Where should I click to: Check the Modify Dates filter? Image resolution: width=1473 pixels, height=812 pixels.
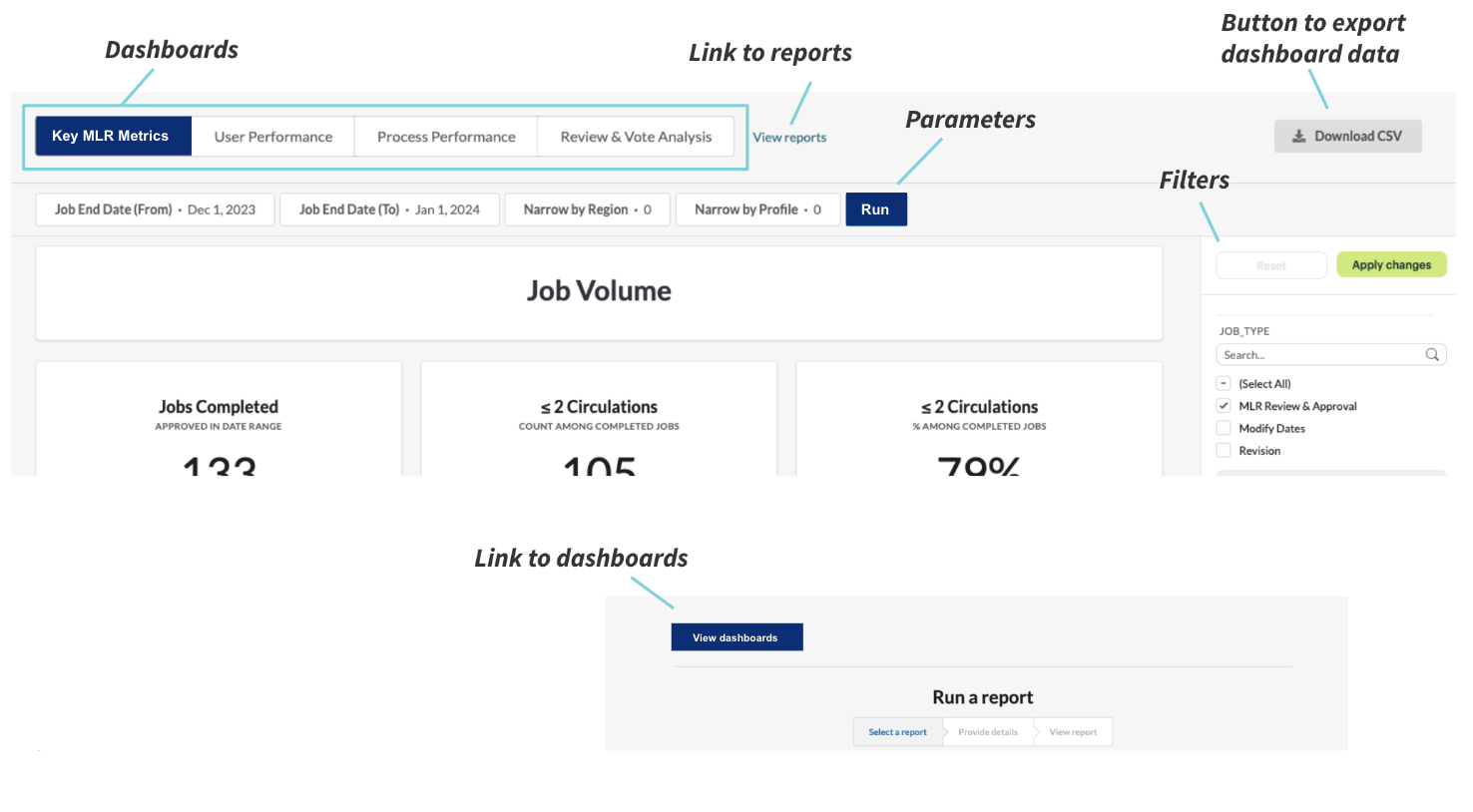[x=1224, y=428]
